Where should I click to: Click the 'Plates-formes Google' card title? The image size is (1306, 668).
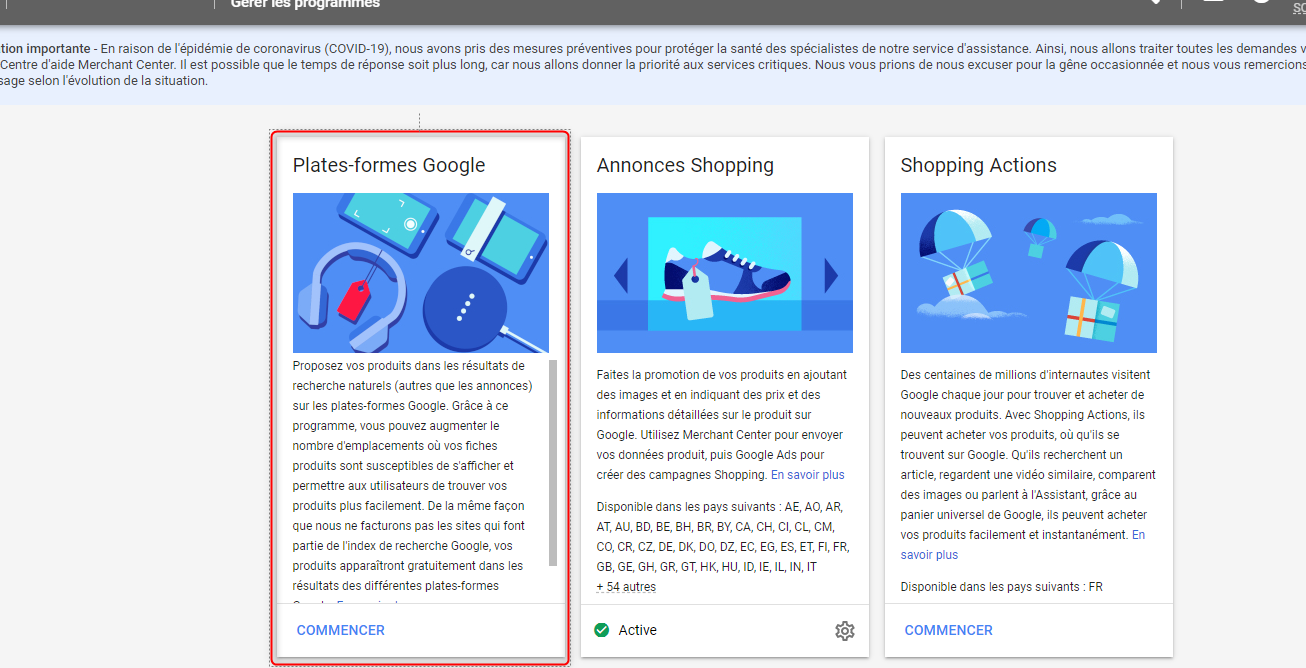(x=389, y=166)
